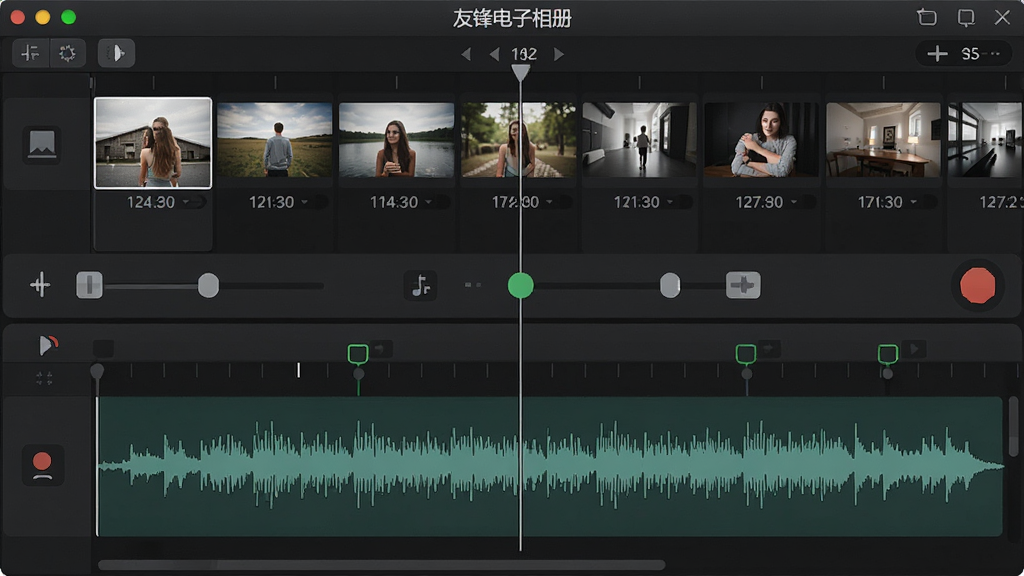Image resolution: width=1024 pixels, height=576 pixels.
Task: Click the preview play button in toolbar
Action: click(116, 53)
